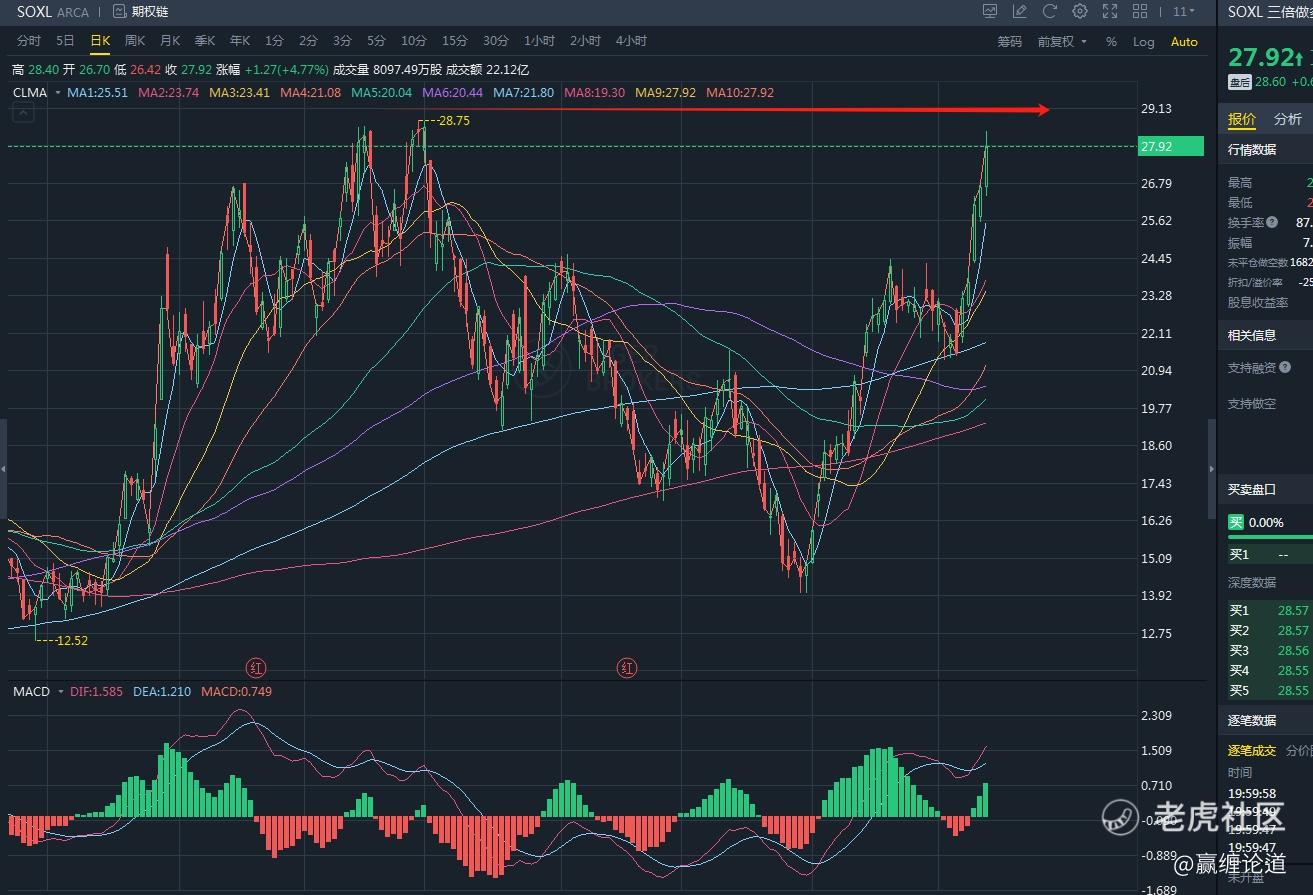Switch to the 3分 interval
The width and height of the screenshot is (1313, 895).
click(x=342, y=41)
